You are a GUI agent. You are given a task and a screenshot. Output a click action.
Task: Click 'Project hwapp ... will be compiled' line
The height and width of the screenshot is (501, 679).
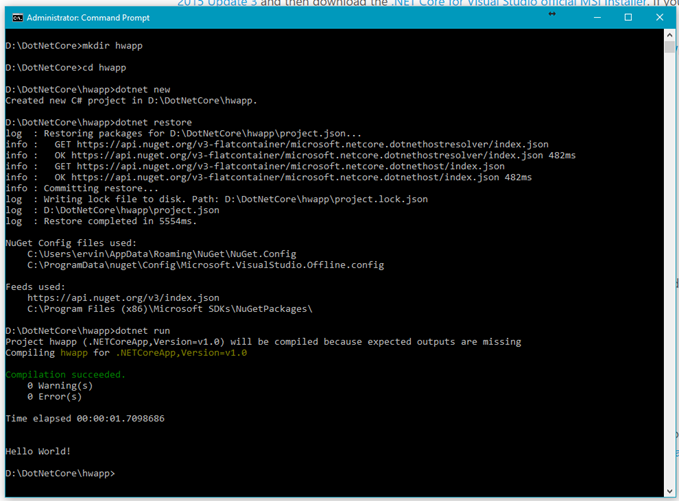click(263, 342)
